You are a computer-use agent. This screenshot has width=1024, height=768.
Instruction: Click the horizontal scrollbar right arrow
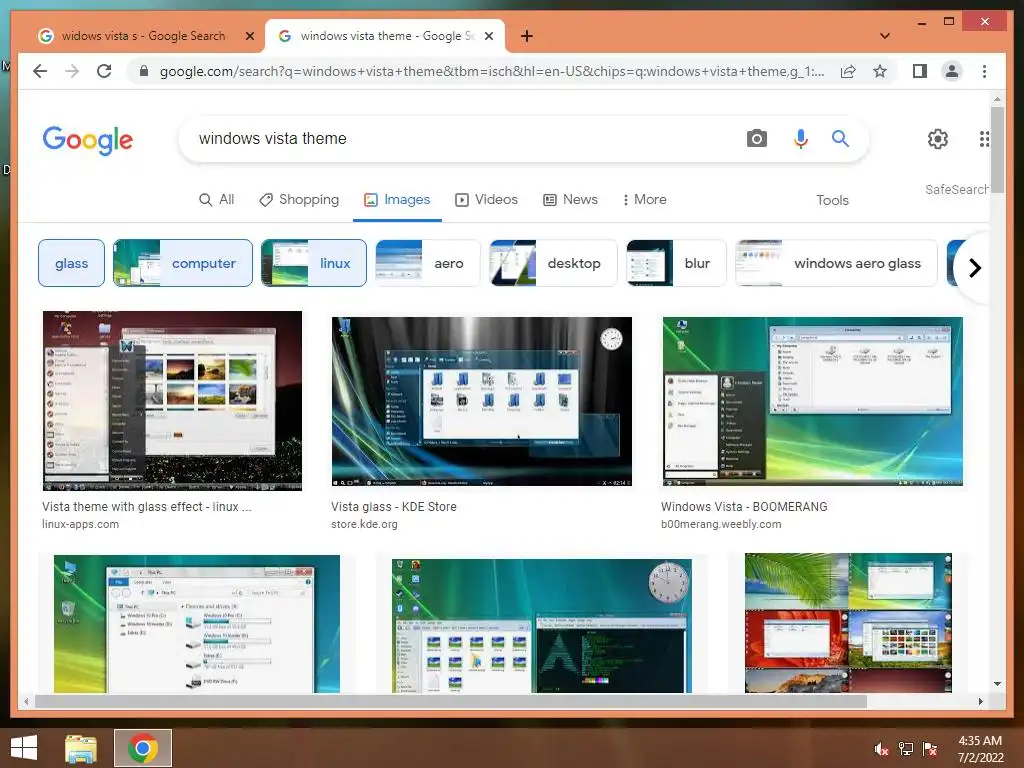pos(980,701)
